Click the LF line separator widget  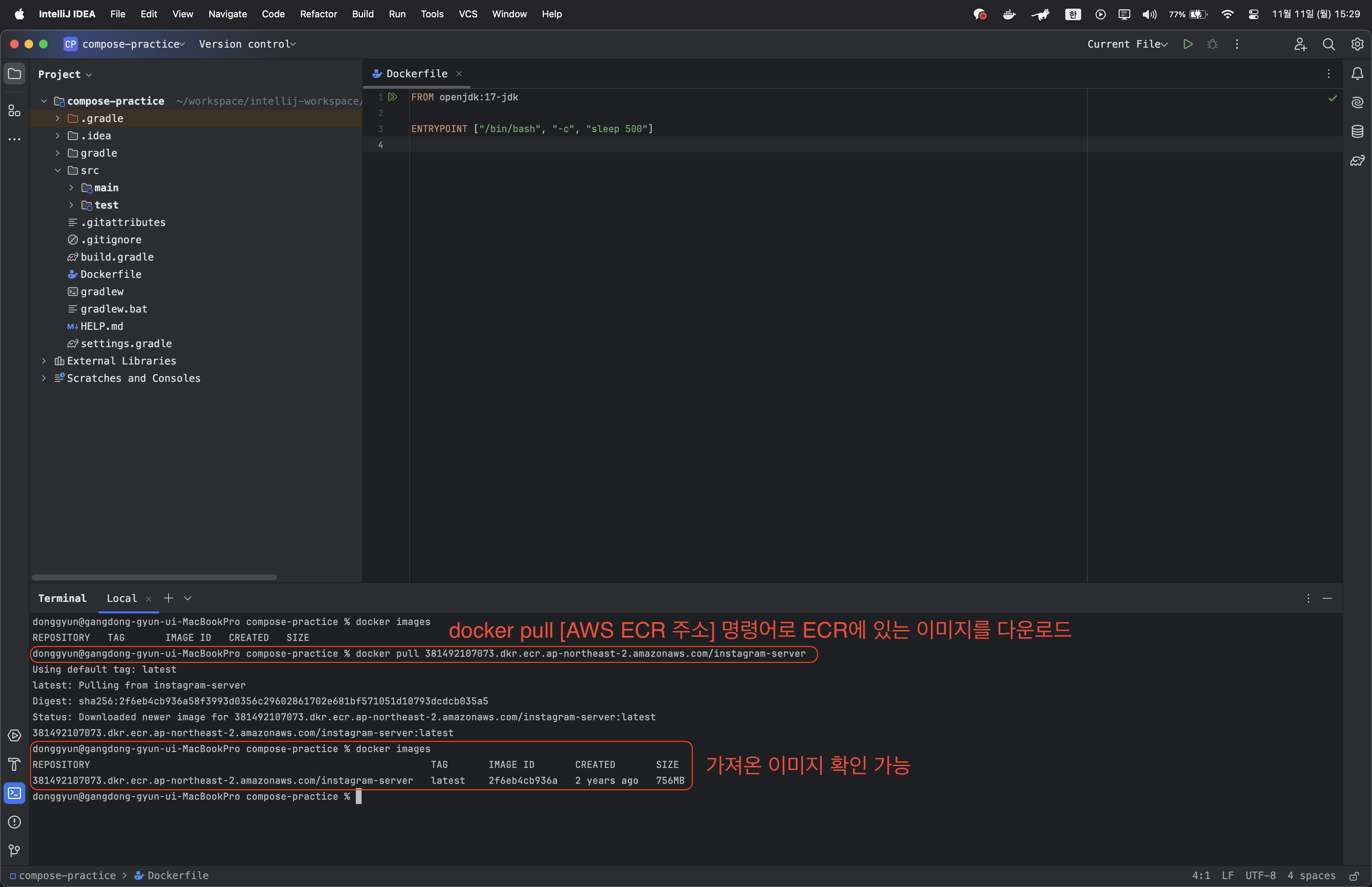click(1227, 875)
